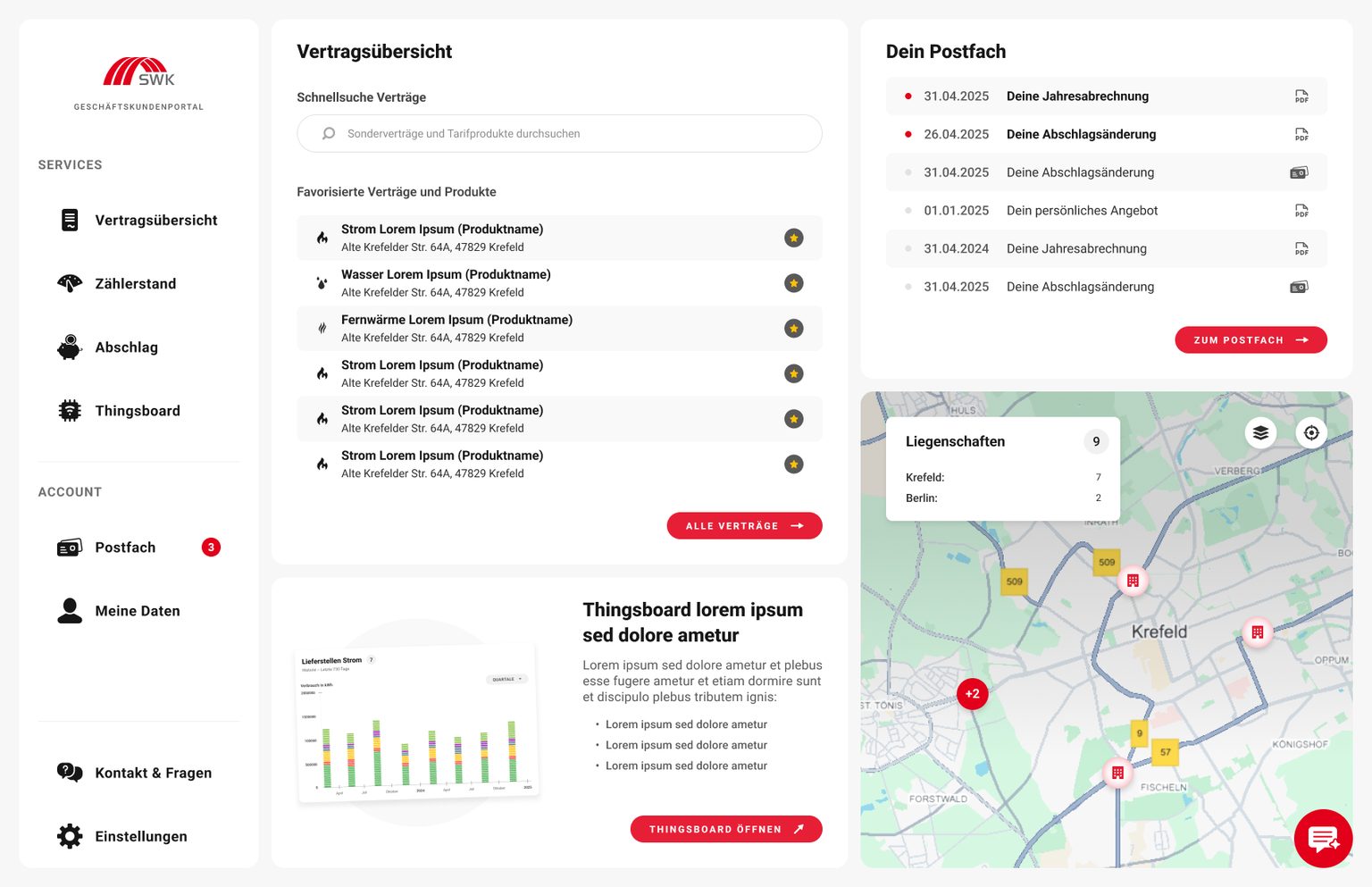
Task: Click the Meine Daten person icon
Action: tap(70, 611)
